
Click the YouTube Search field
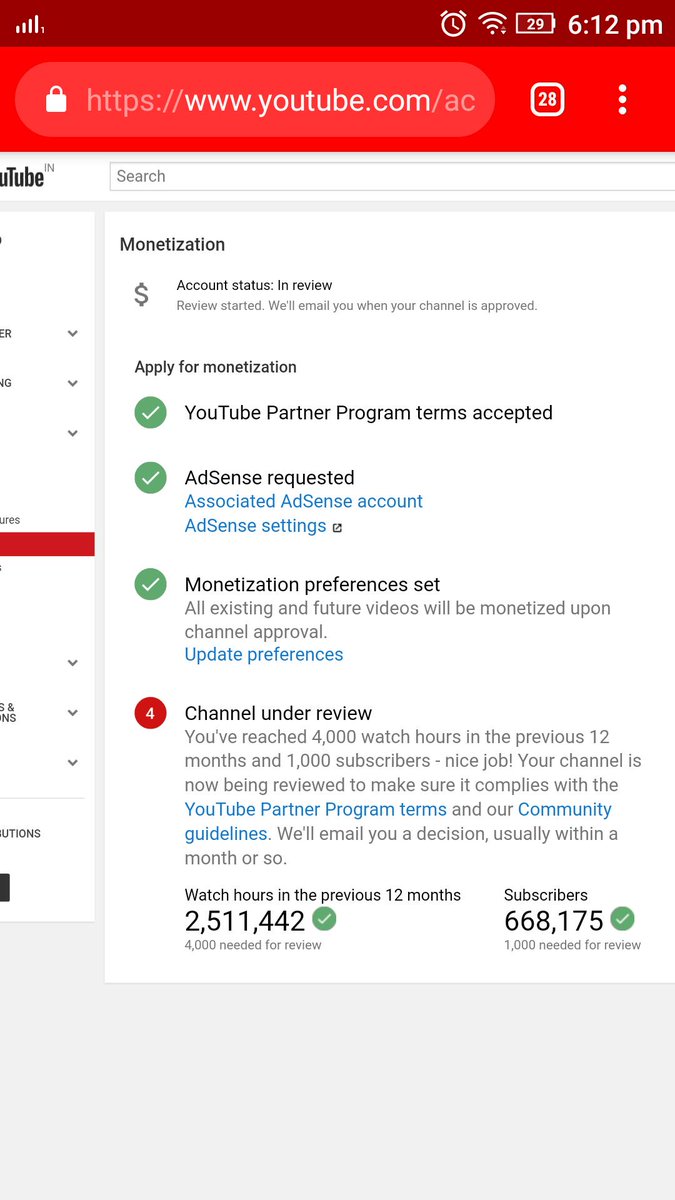tap(392, 176)
